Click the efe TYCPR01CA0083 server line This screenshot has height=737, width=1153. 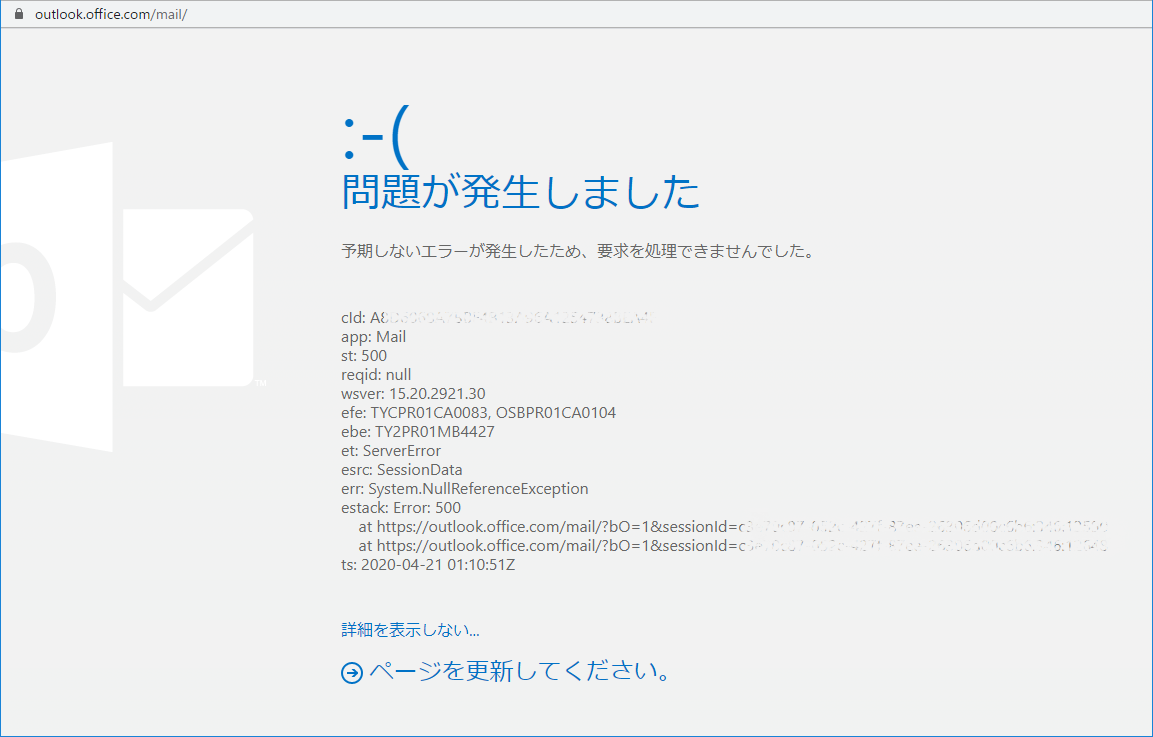point(478,413)
